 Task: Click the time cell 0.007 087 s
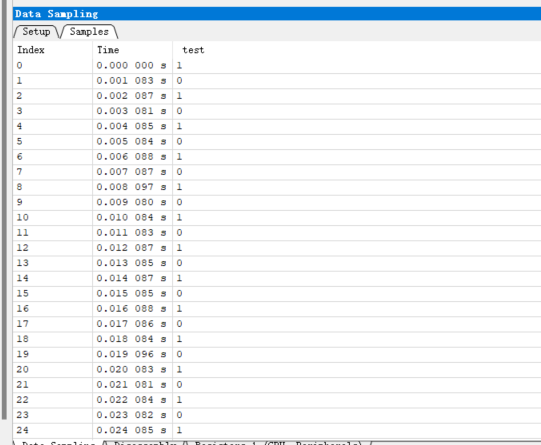pos(132,172)
